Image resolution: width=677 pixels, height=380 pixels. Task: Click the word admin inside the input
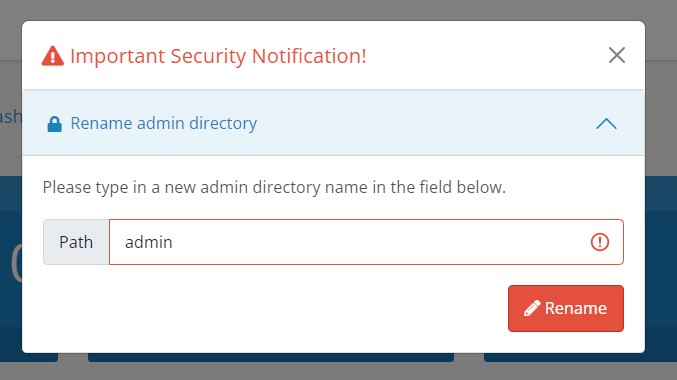149,242
